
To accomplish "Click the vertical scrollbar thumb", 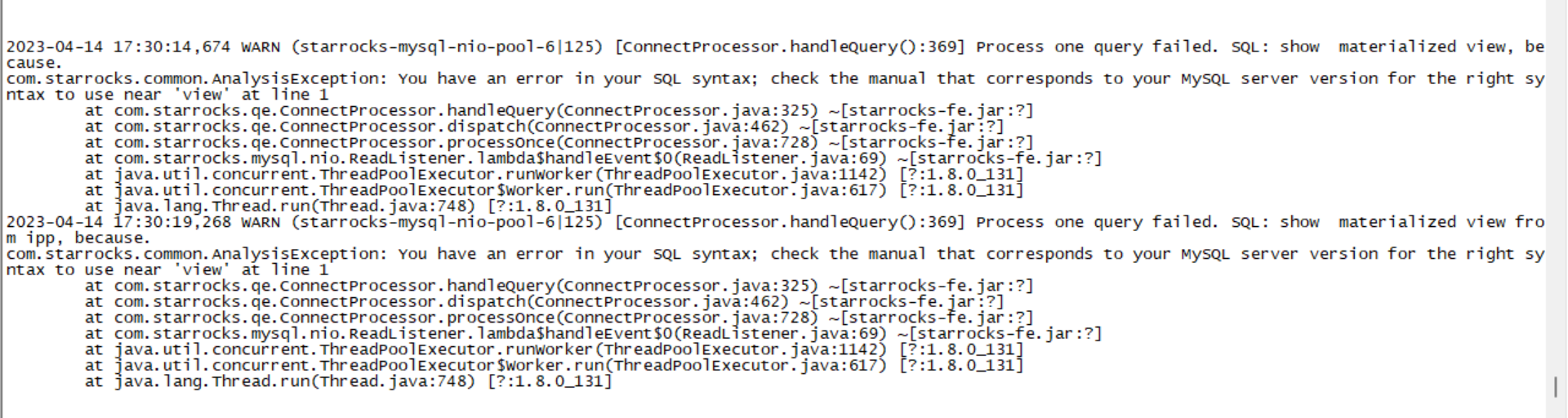I will (1556, 386).
